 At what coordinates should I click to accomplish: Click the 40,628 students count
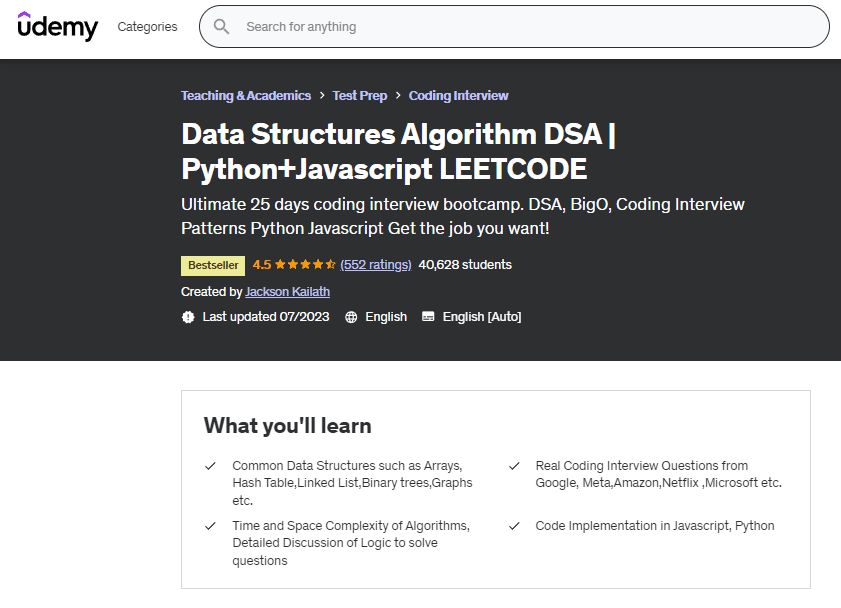point(465,265)
